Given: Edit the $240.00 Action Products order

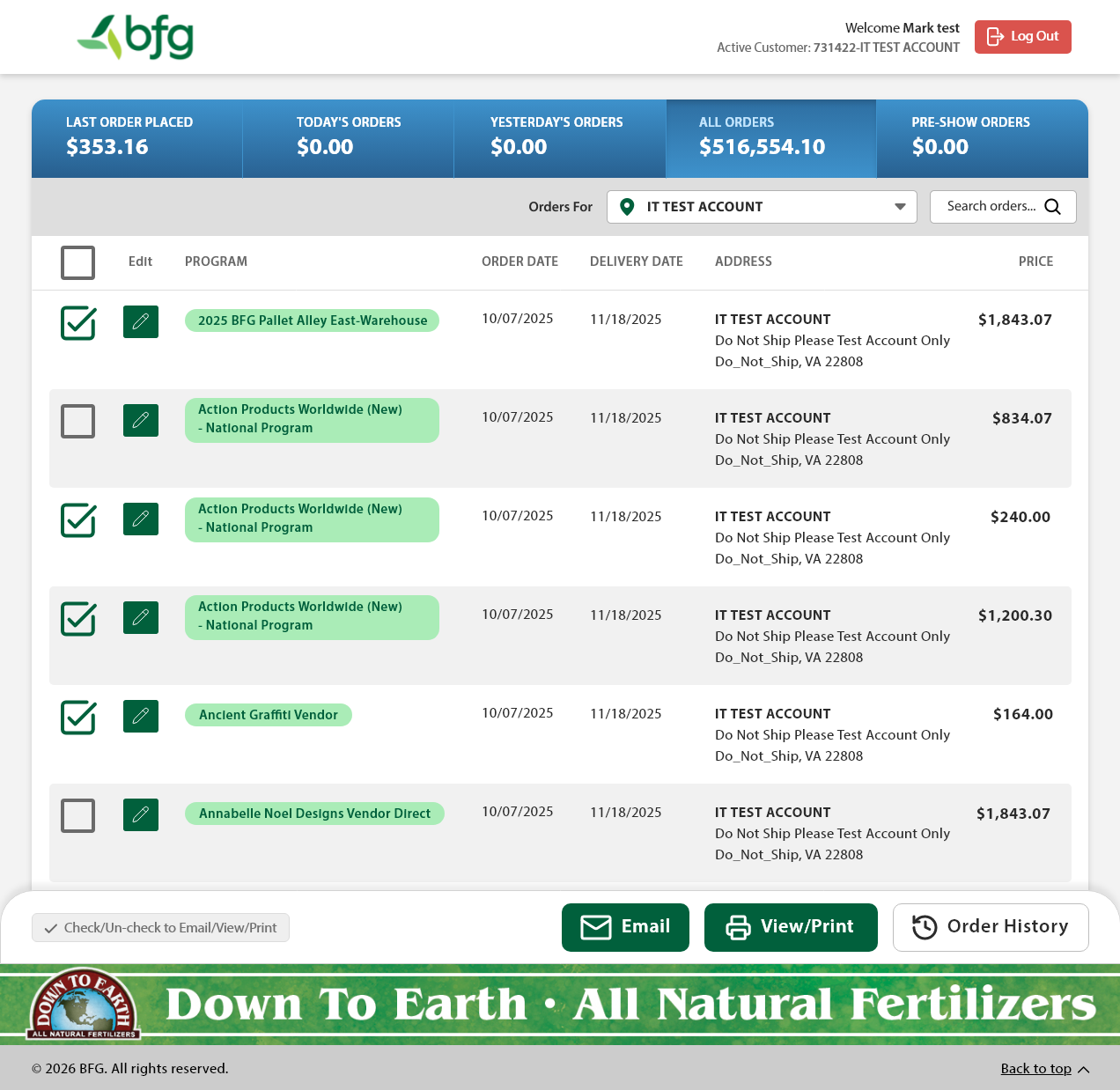Looking at the screenshot, I should (x=141, y=519).
